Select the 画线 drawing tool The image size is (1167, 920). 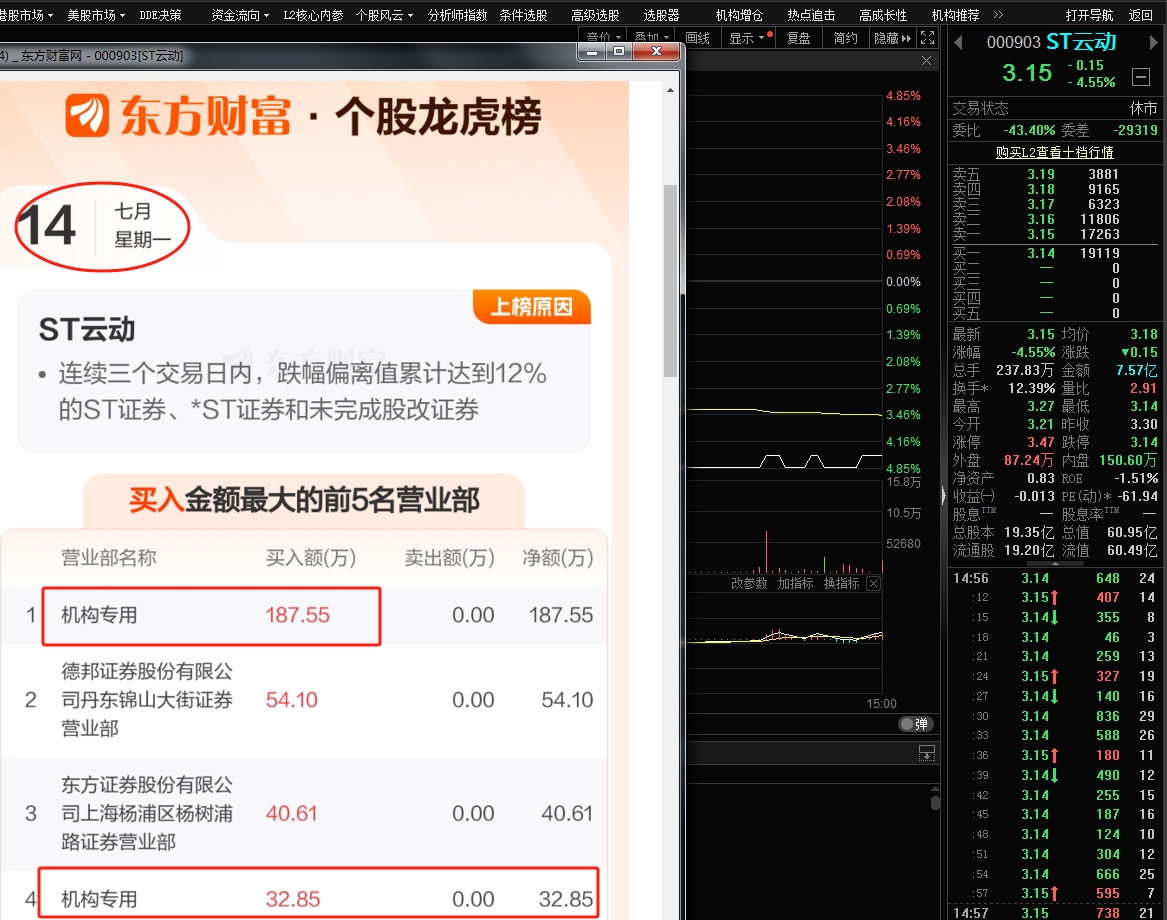tap(697, 38)
